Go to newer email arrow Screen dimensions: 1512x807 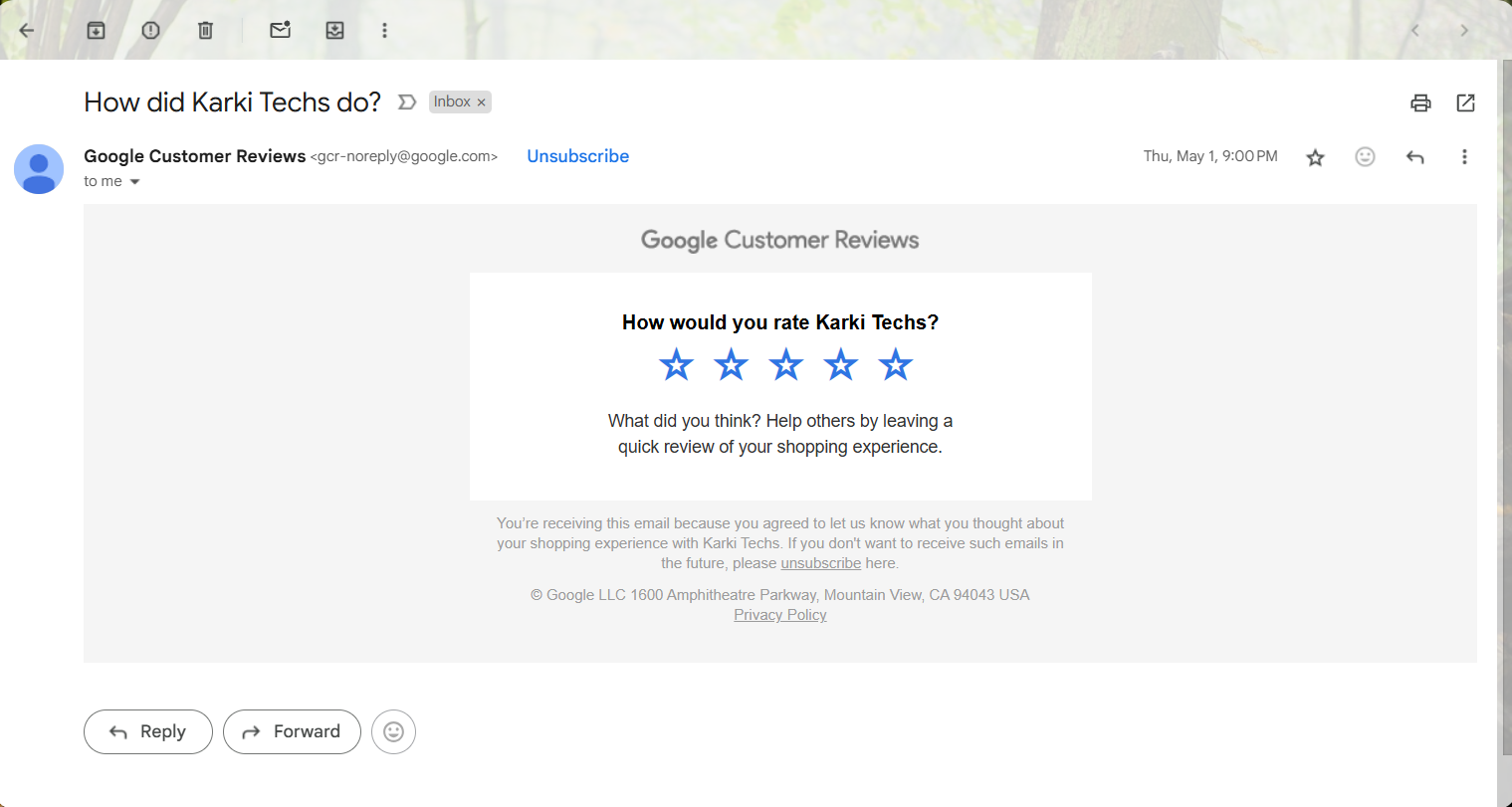1414,30
